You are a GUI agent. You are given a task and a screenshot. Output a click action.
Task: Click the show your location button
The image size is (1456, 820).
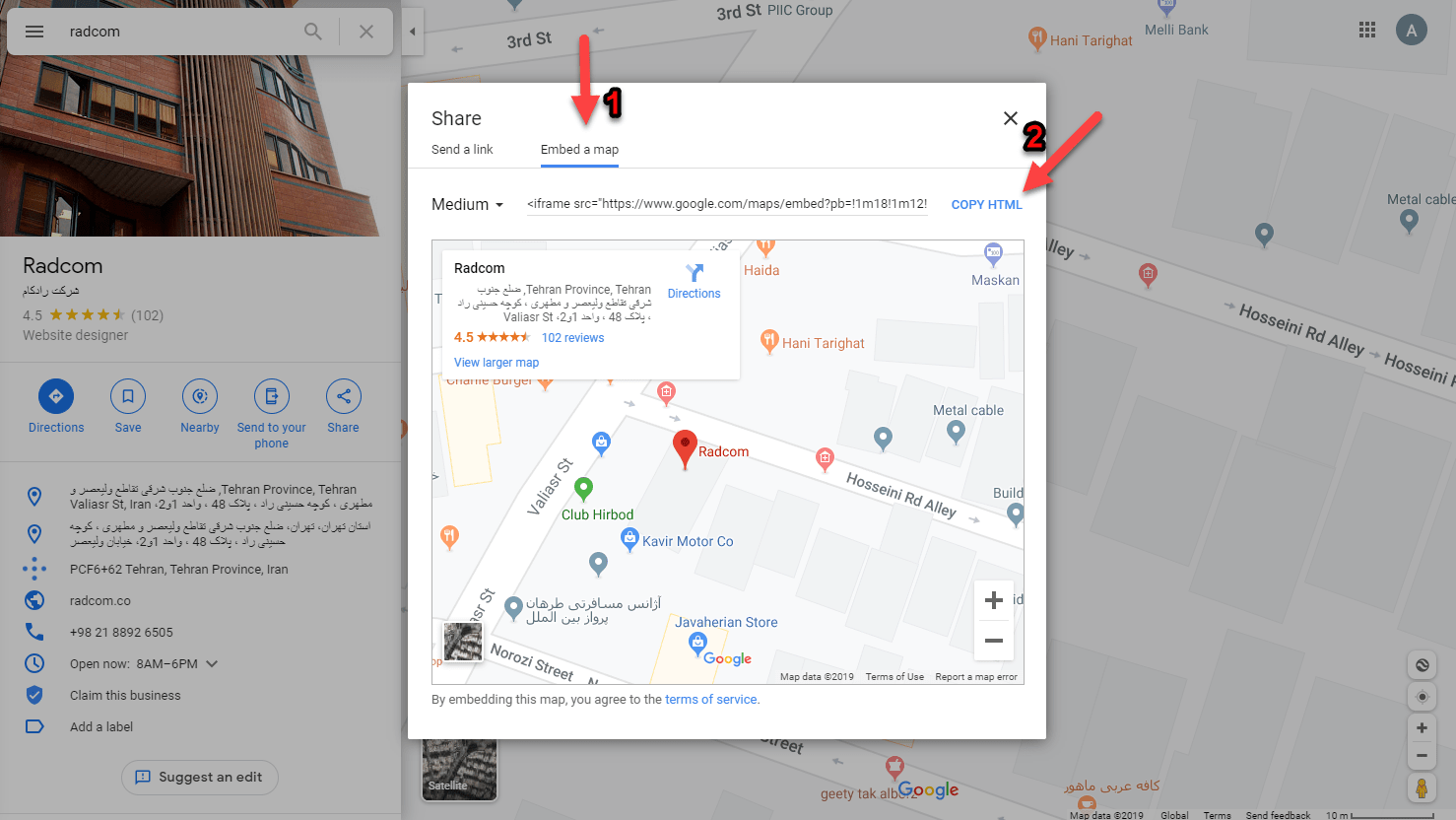click(x=1422, y=697)
